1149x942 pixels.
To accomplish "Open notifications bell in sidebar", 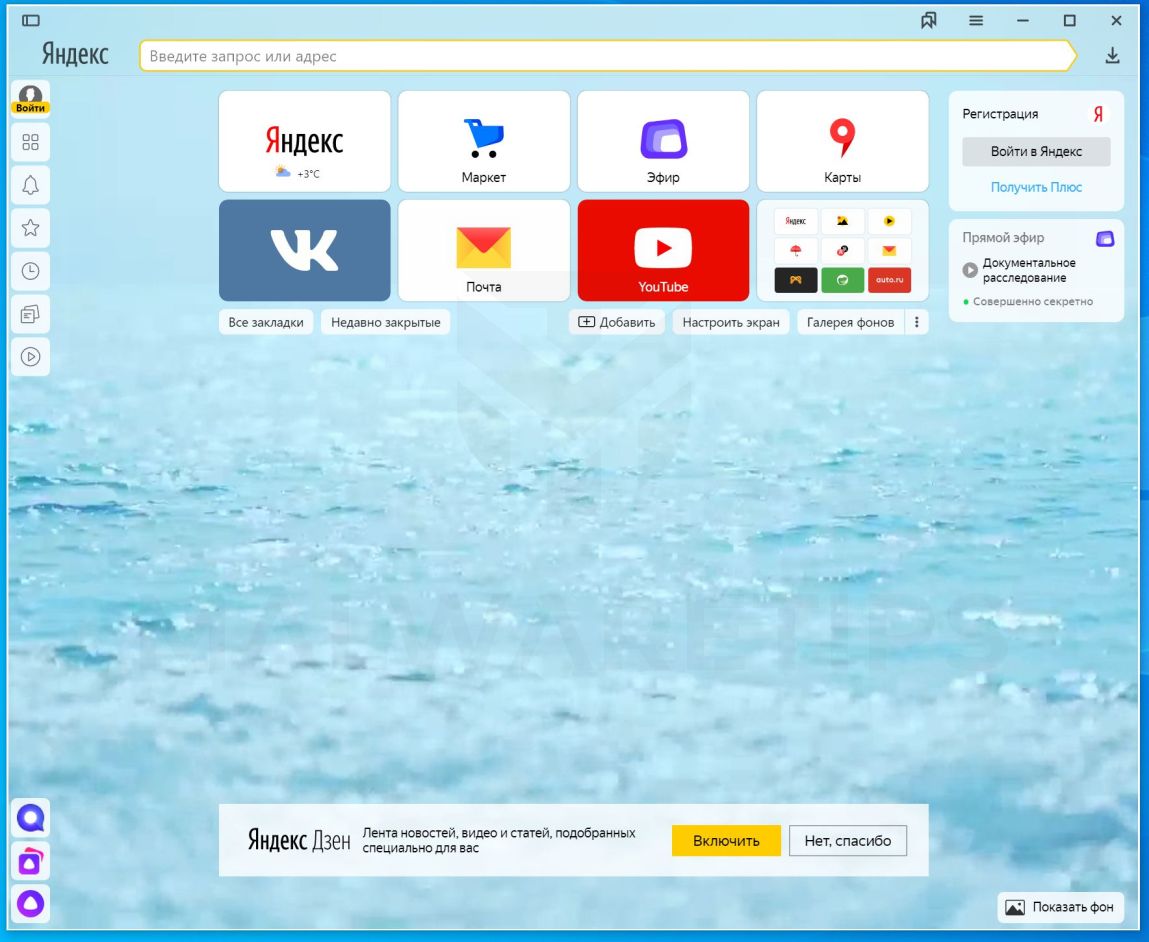I will (30, 185).
